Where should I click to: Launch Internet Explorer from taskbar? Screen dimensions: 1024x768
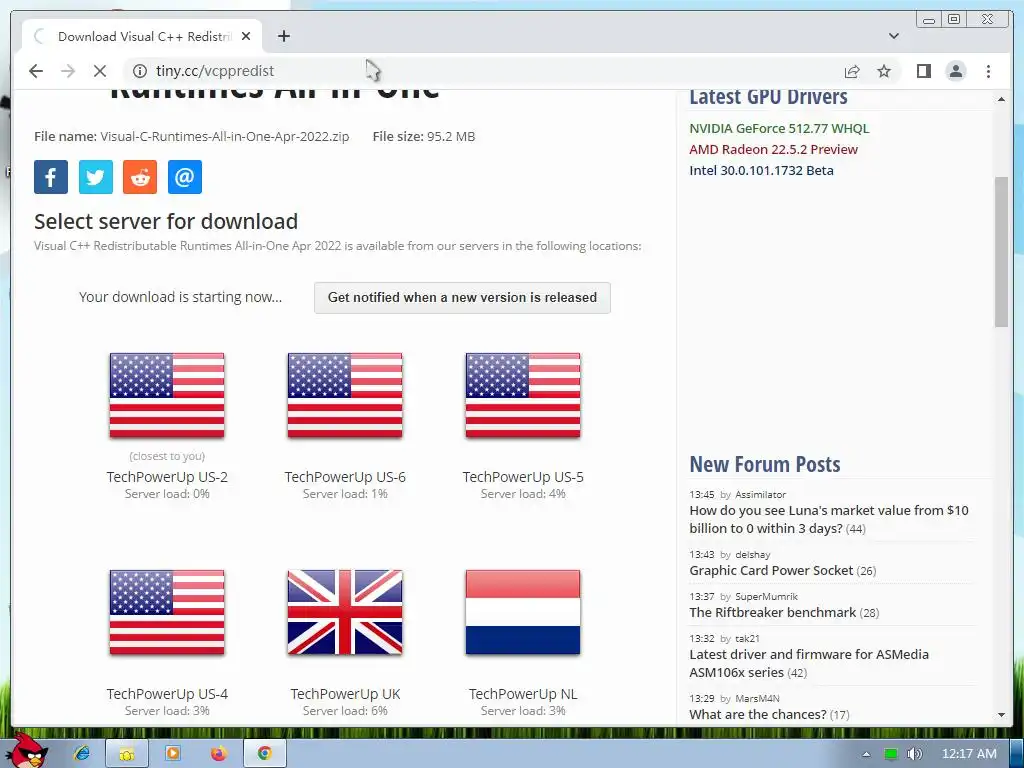pos(82,754)
